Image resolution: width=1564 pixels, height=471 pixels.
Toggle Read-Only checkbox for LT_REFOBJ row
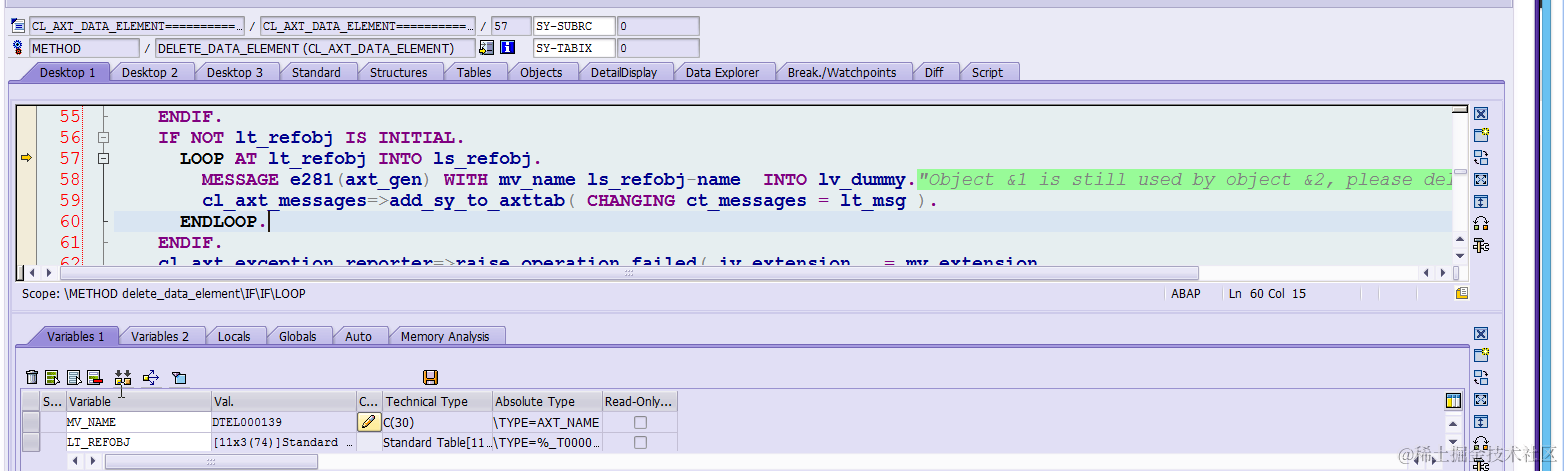[640, 442]
